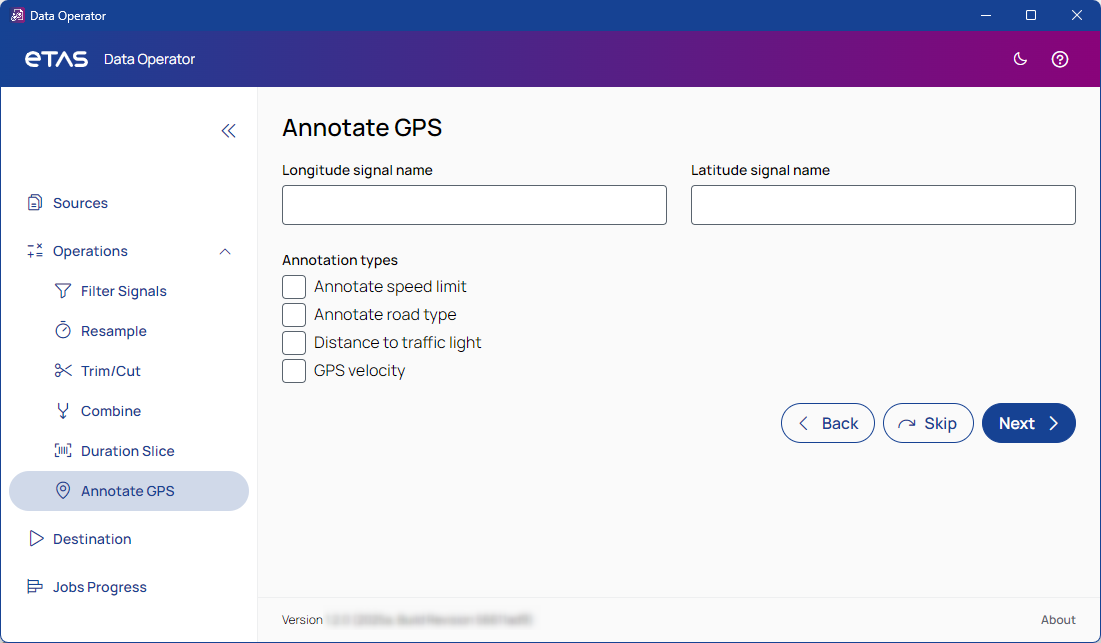The image size is (1101, 643).
Task: Open the About link
Action: point(1058,620)
